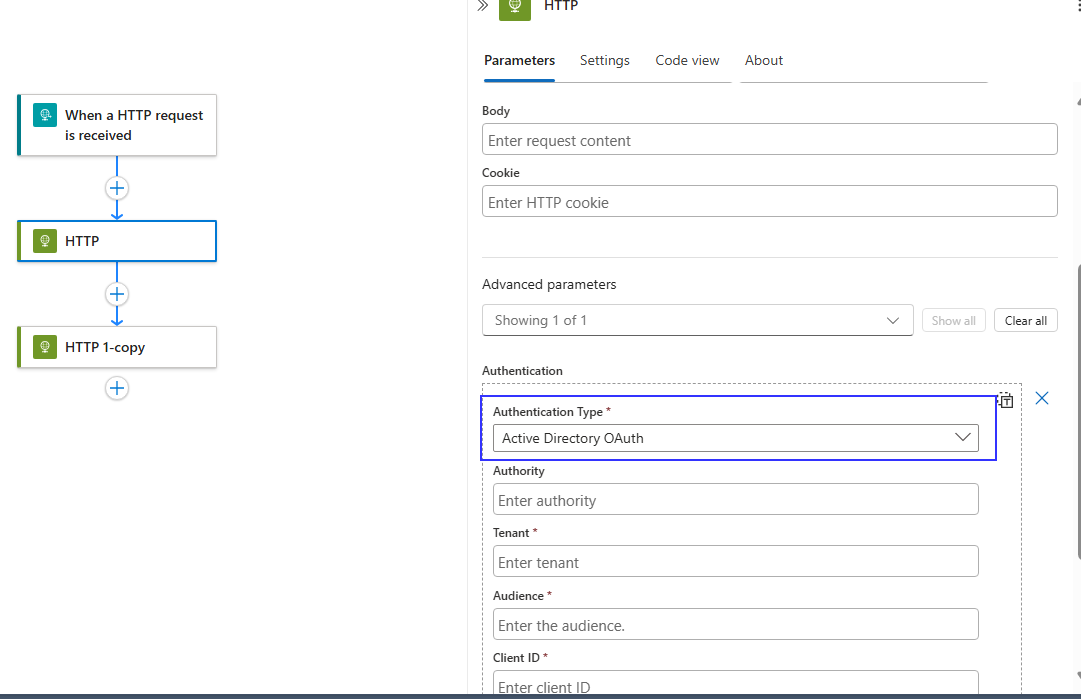Open the Authentication Type selection list

(736, 437)
